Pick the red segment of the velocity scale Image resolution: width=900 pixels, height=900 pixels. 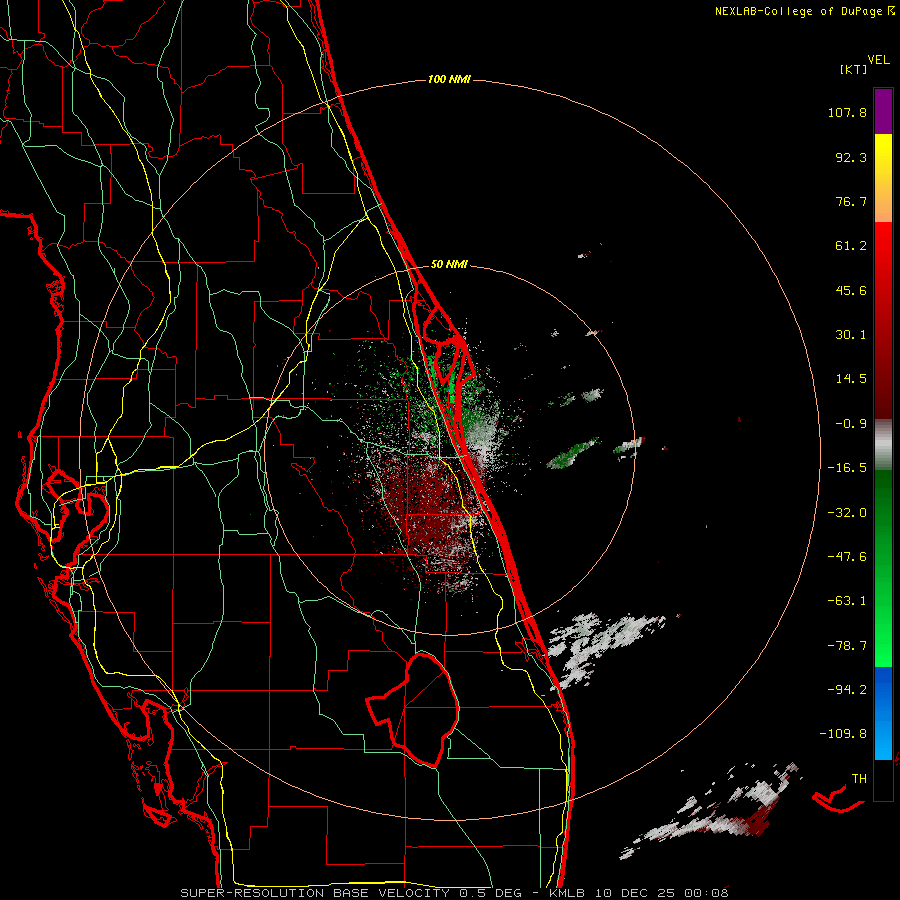coord(883,320)
